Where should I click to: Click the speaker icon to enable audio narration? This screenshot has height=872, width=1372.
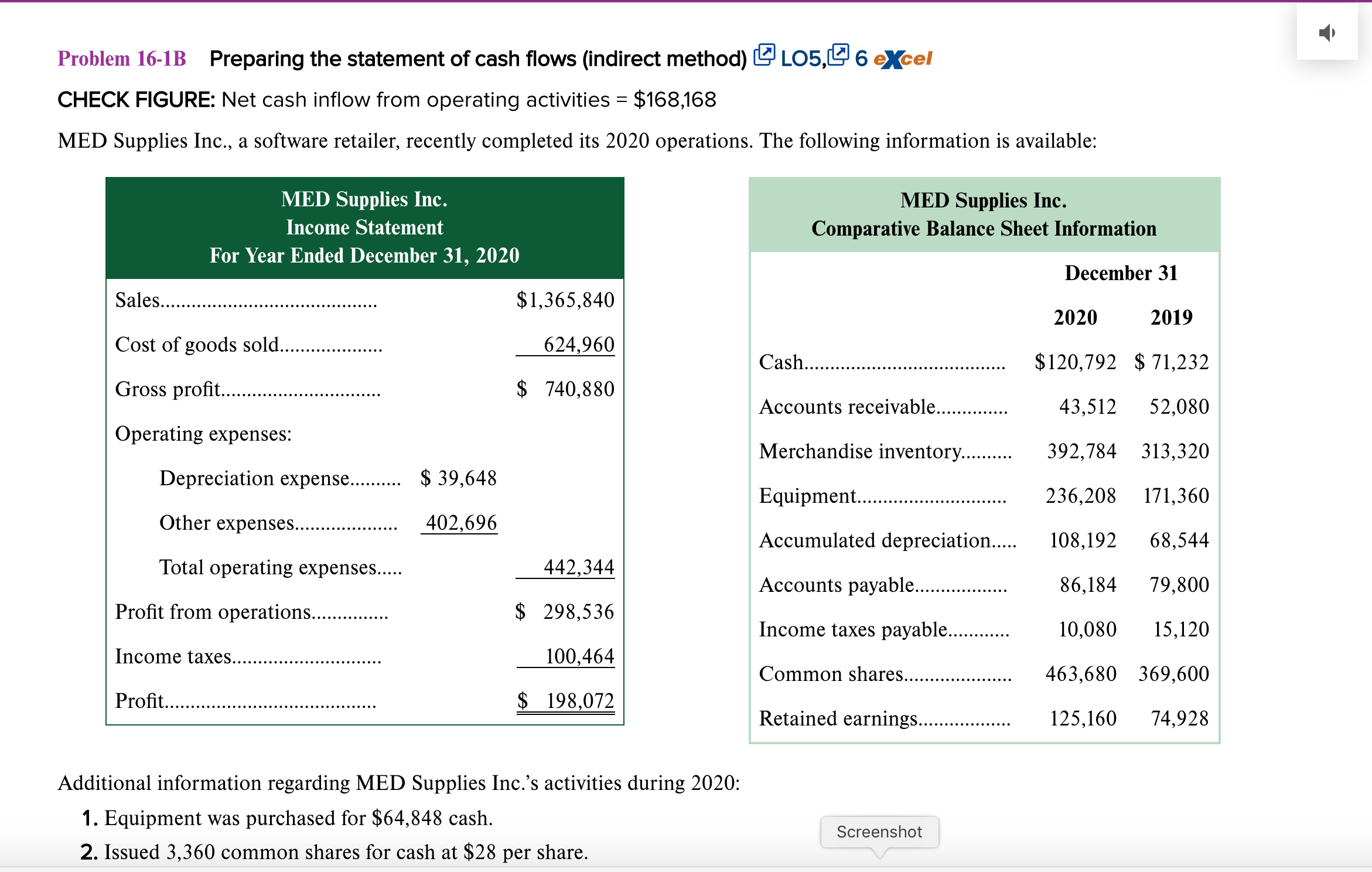(1327, 32)
